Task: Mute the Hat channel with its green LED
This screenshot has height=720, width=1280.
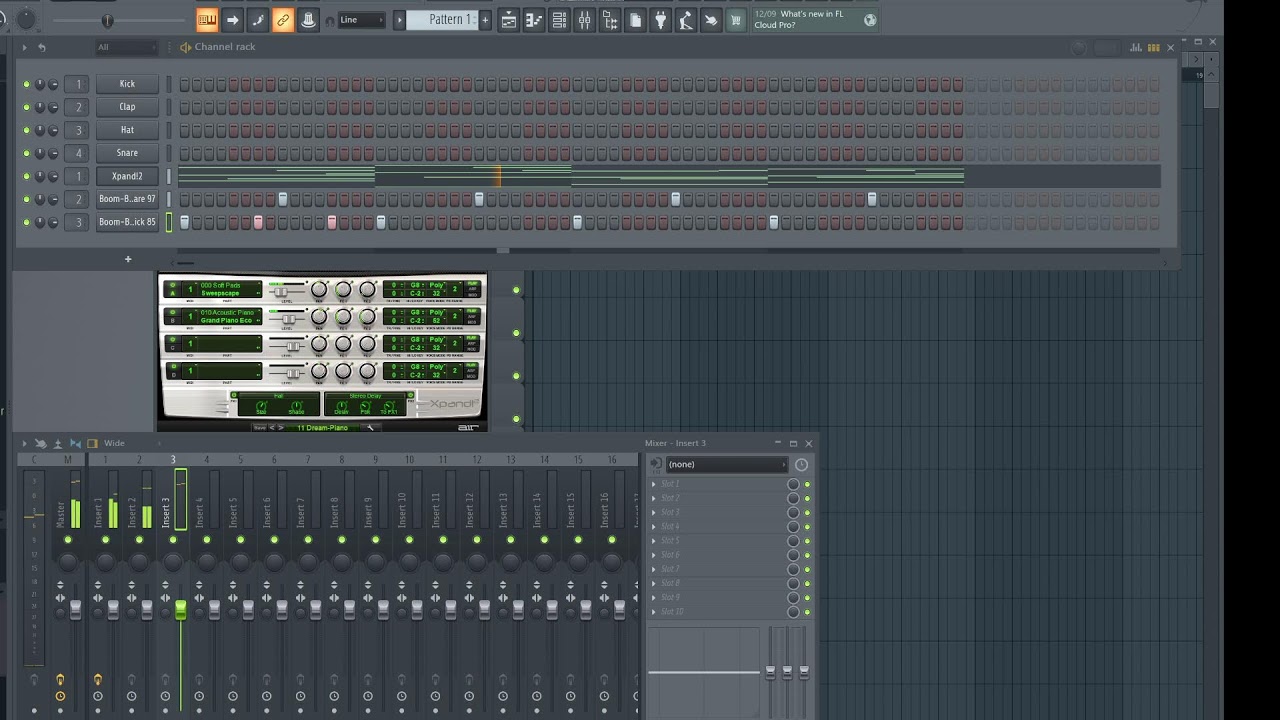Action: [26, 130]
